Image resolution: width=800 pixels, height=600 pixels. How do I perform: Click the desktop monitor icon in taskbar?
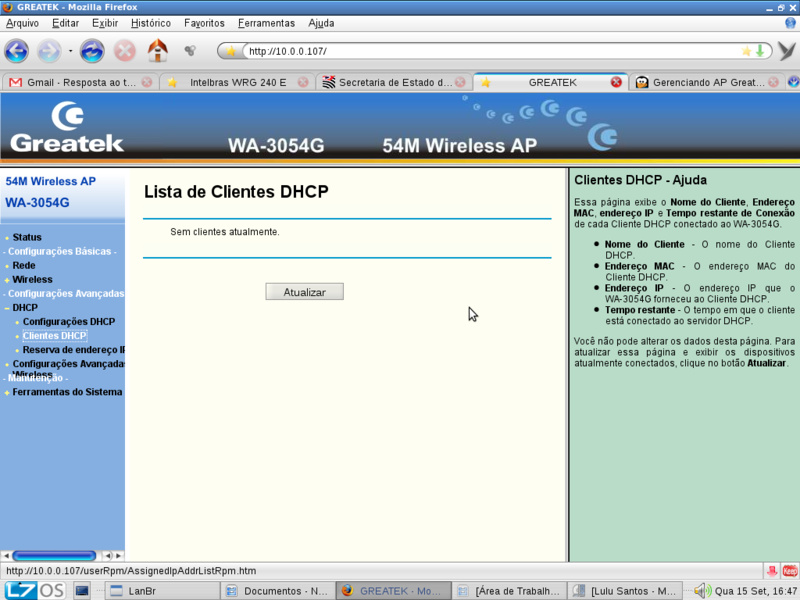pyautogui.click(x=82, y=591)
